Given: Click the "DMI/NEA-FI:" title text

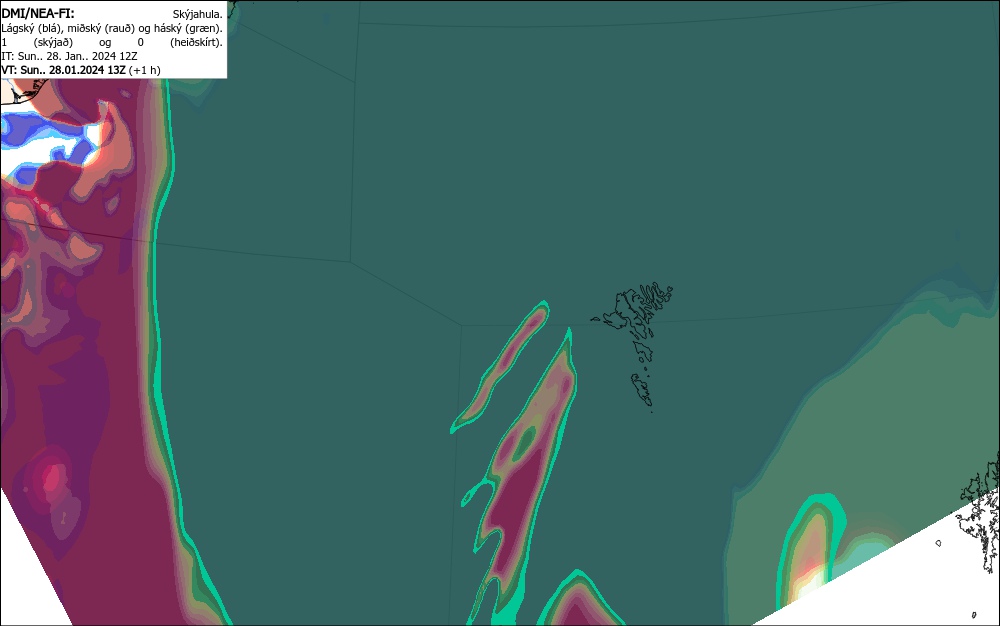Looking at the screenshot, I should click(38, 13).
